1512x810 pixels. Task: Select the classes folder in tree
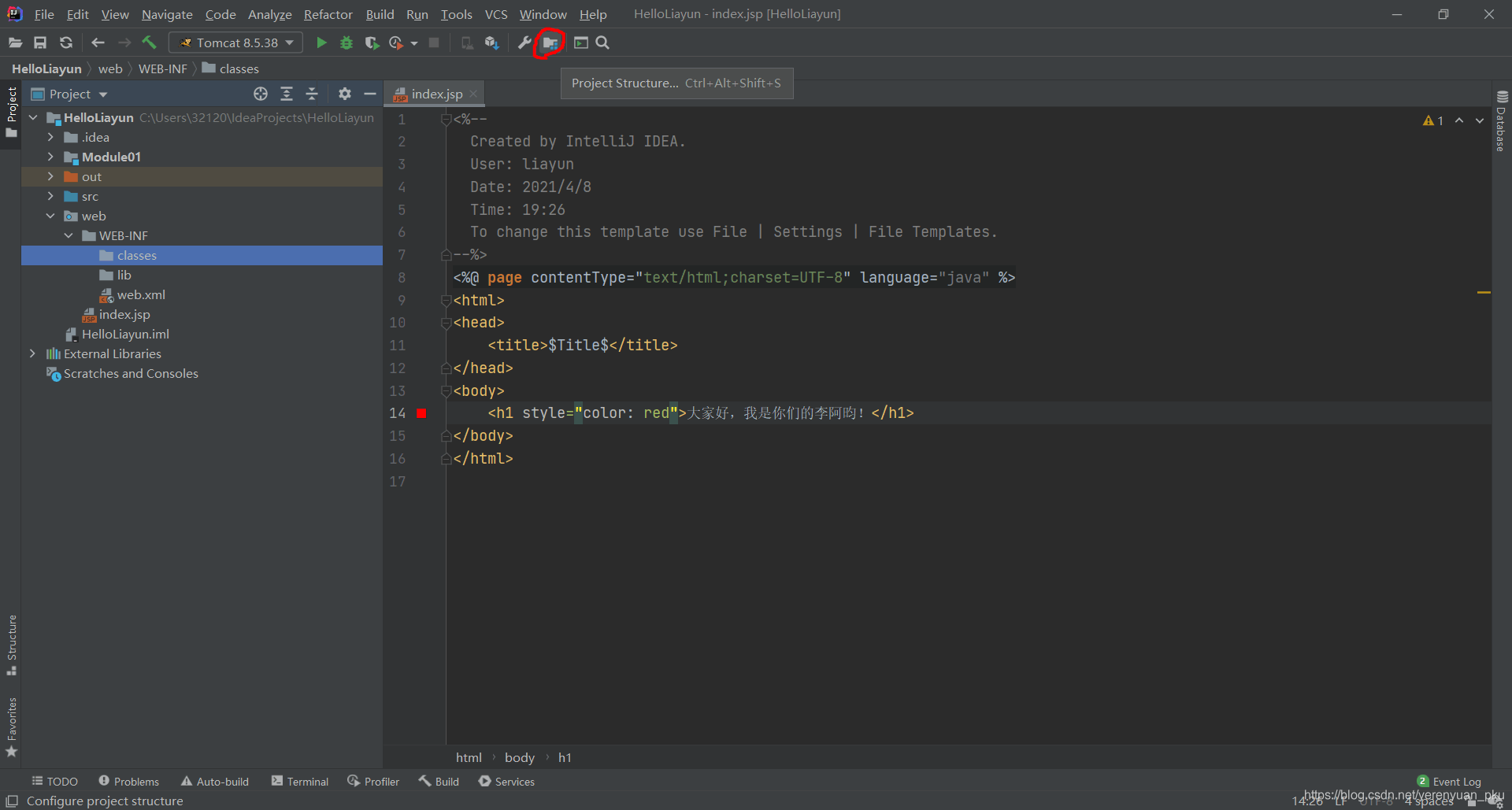coord(202,255)
